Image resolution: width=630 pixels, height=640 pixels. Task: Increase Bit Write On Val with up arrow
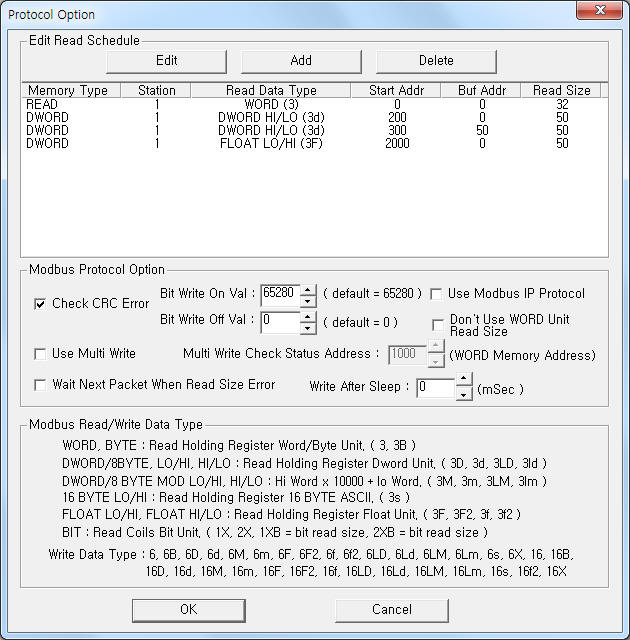click(x=308, y=289)
